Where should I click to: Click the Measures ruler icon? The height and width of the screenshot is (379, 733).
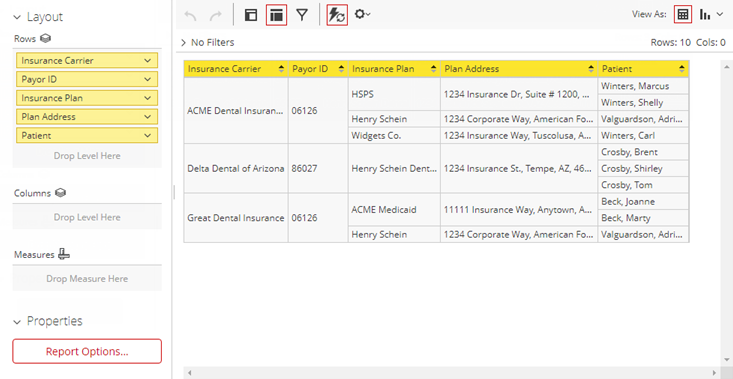pos(64,255)
